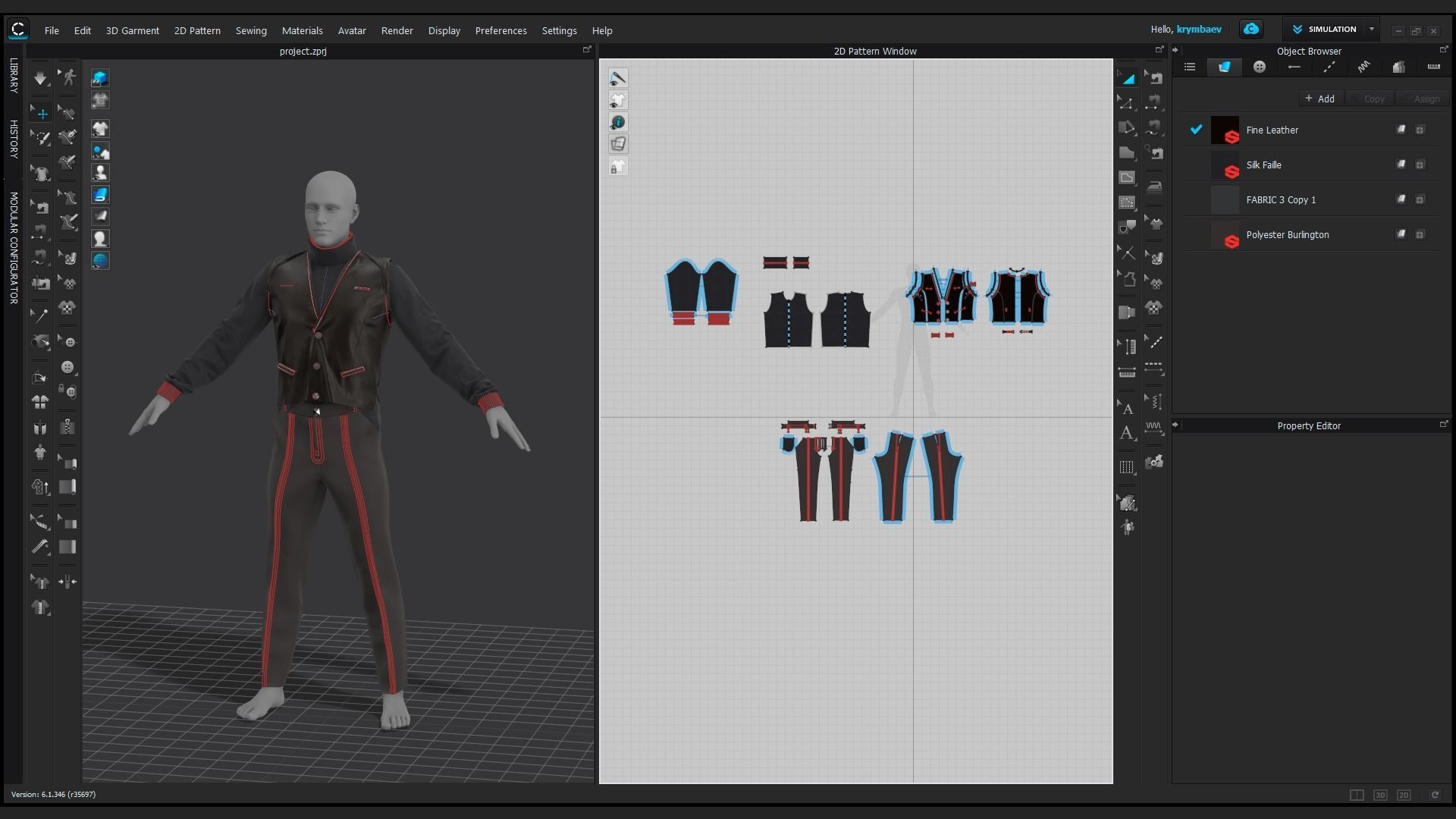
Task: Collapse the Object Browser panel arrow
Action: pyautogui.click(x=1175, y=51)
